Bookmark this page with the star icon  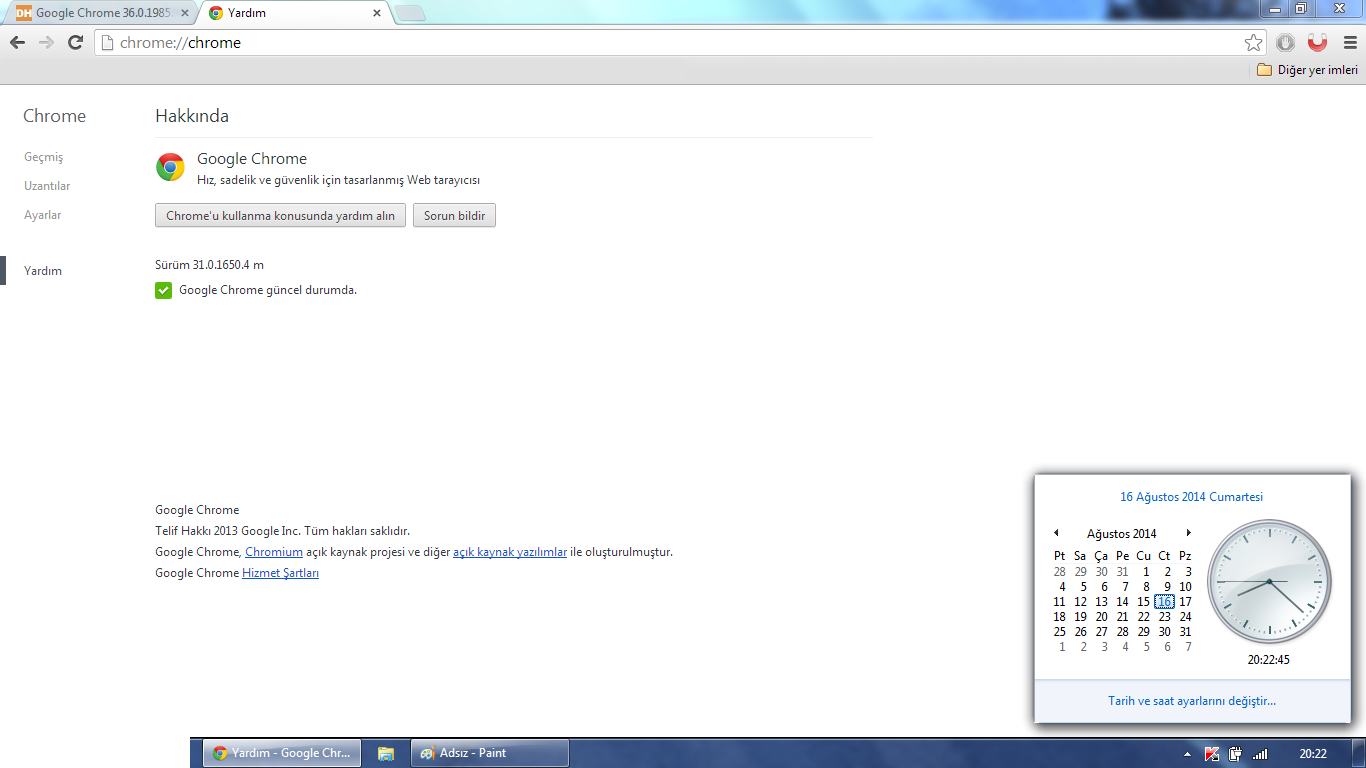click(1253, 43)
